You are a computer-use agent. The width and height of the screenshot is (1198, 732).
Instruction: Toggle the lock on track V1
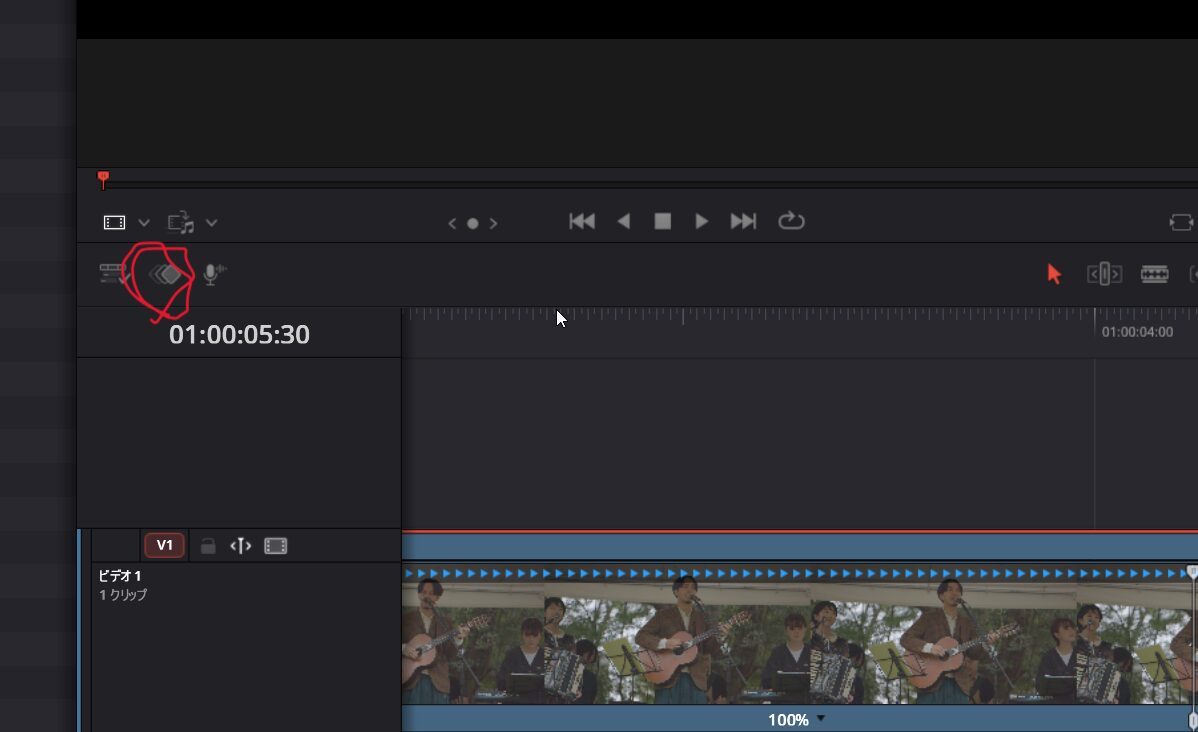coord(208,546)
